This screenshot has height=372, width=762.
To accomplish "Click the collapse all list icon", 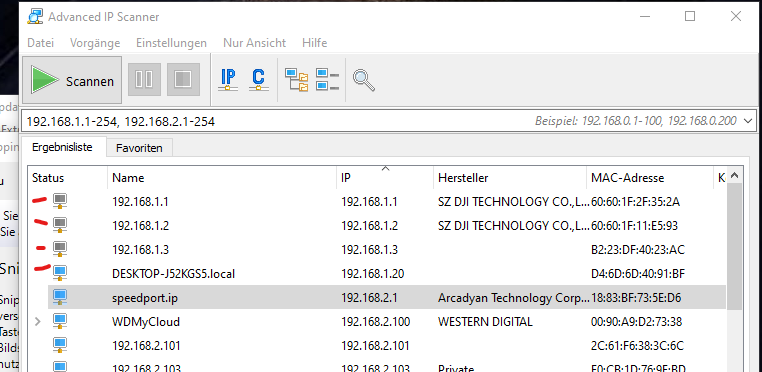I will pos(328,80).
